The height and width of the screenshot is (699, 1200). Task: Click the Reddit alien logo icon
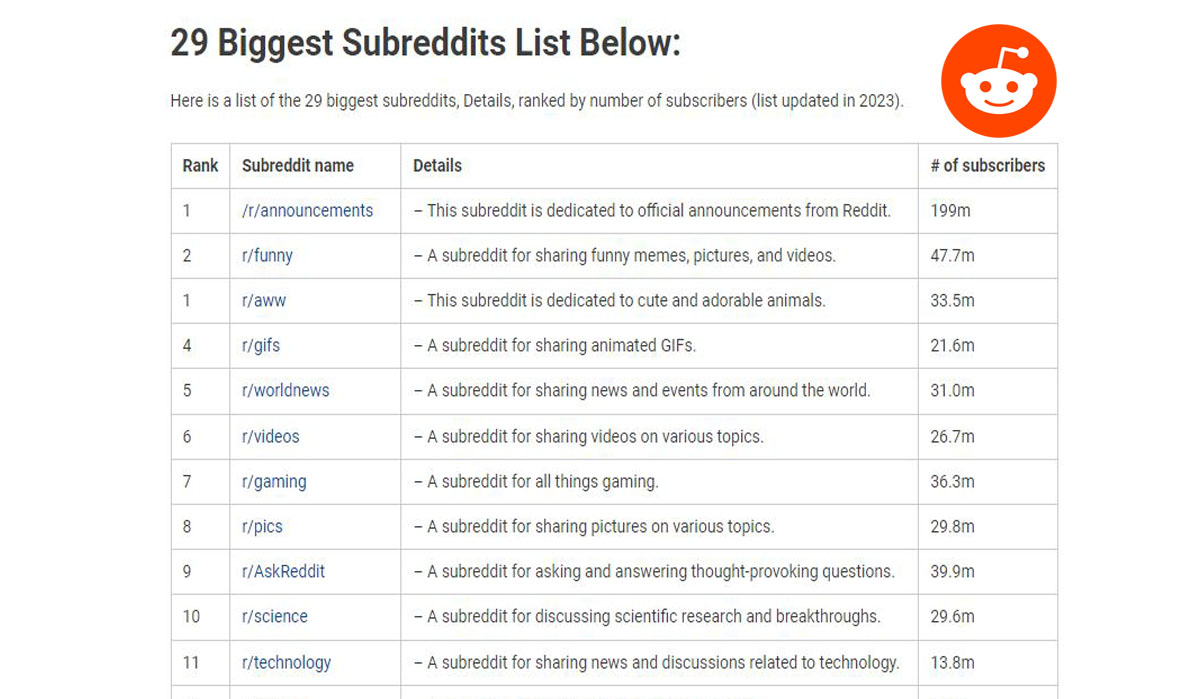click(997, 79)
